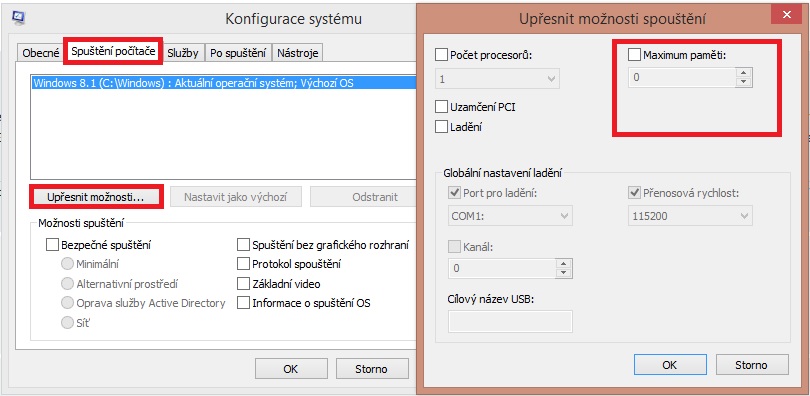810x396 pixels.
Task: Confirm with OK in advanced options dialog
Action: (669, 365)
